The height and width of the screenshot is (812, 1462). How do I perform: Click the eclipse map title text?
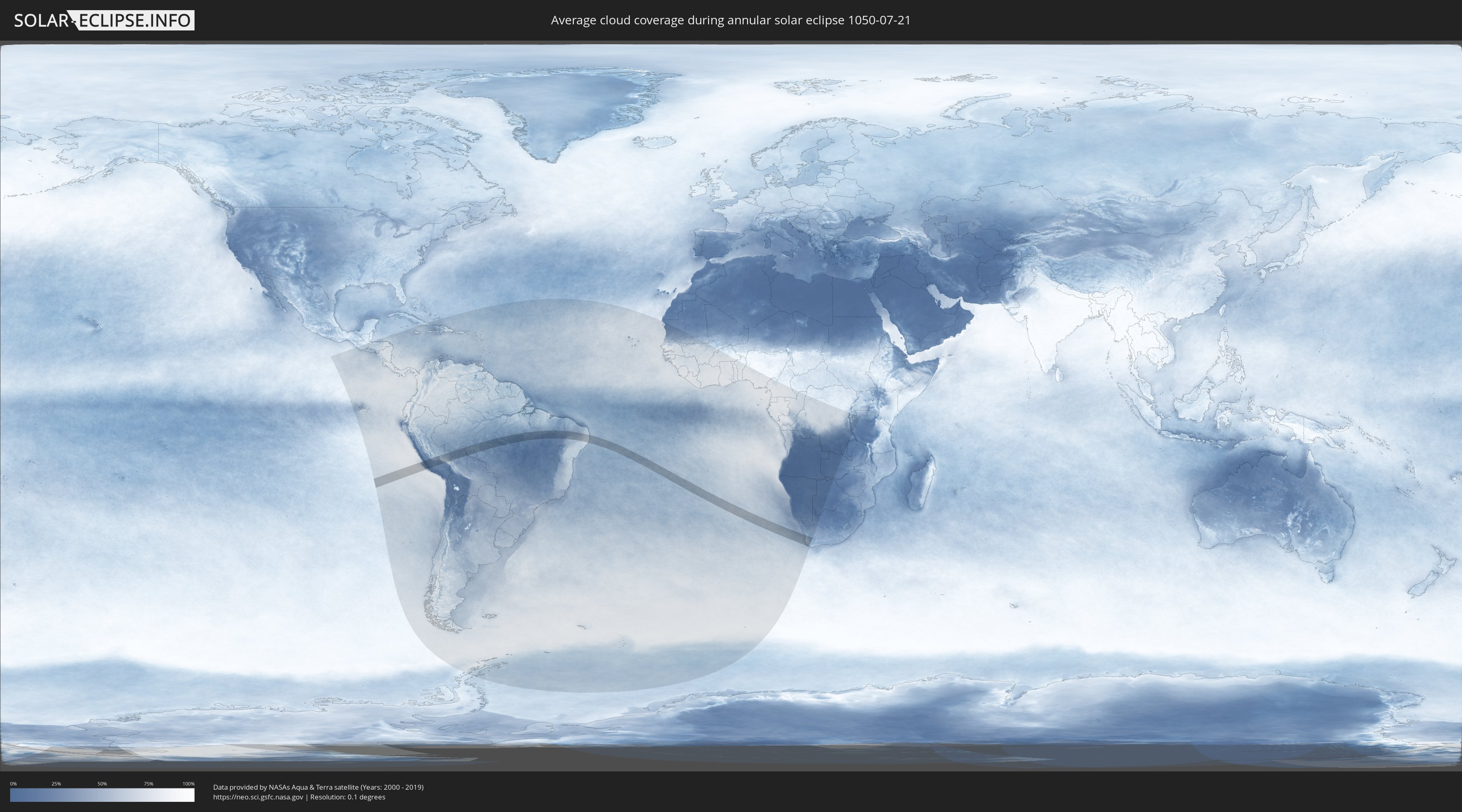click(x=731, y=20)
